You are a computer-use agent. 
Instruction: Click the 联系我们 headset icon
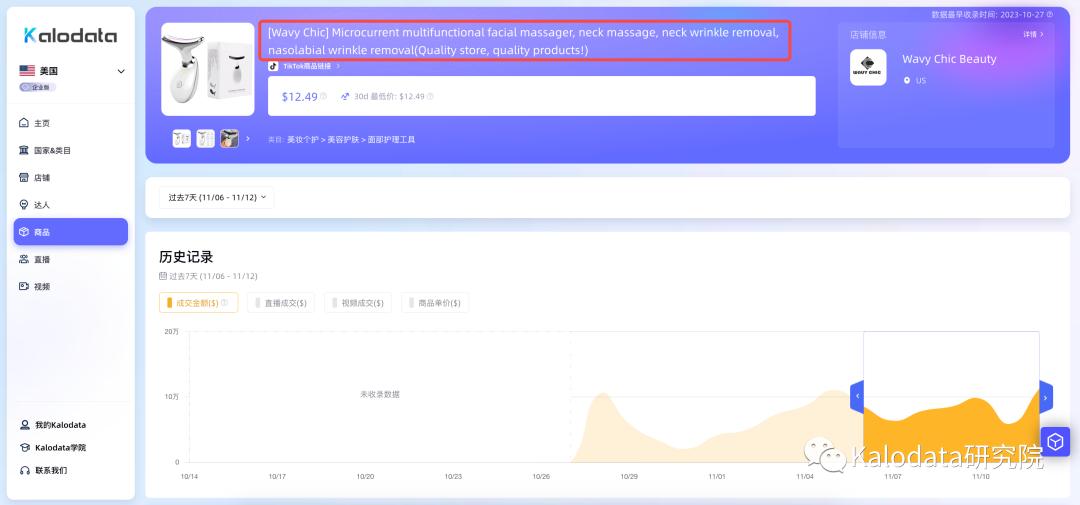[25, 470]
